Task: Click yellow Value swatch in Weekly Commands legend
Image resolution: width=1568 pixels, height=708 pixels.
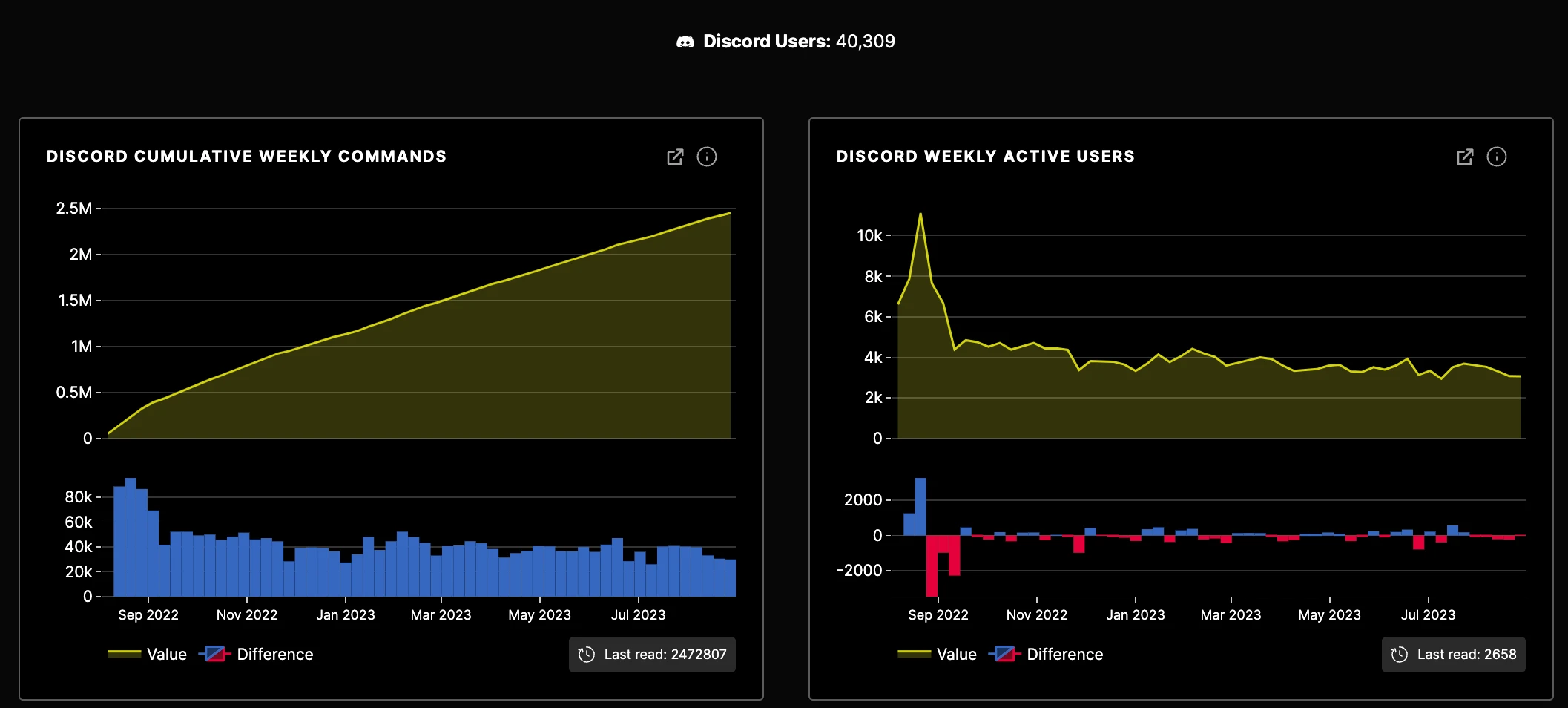Action: pyautogui.click(x=125, y=654)
